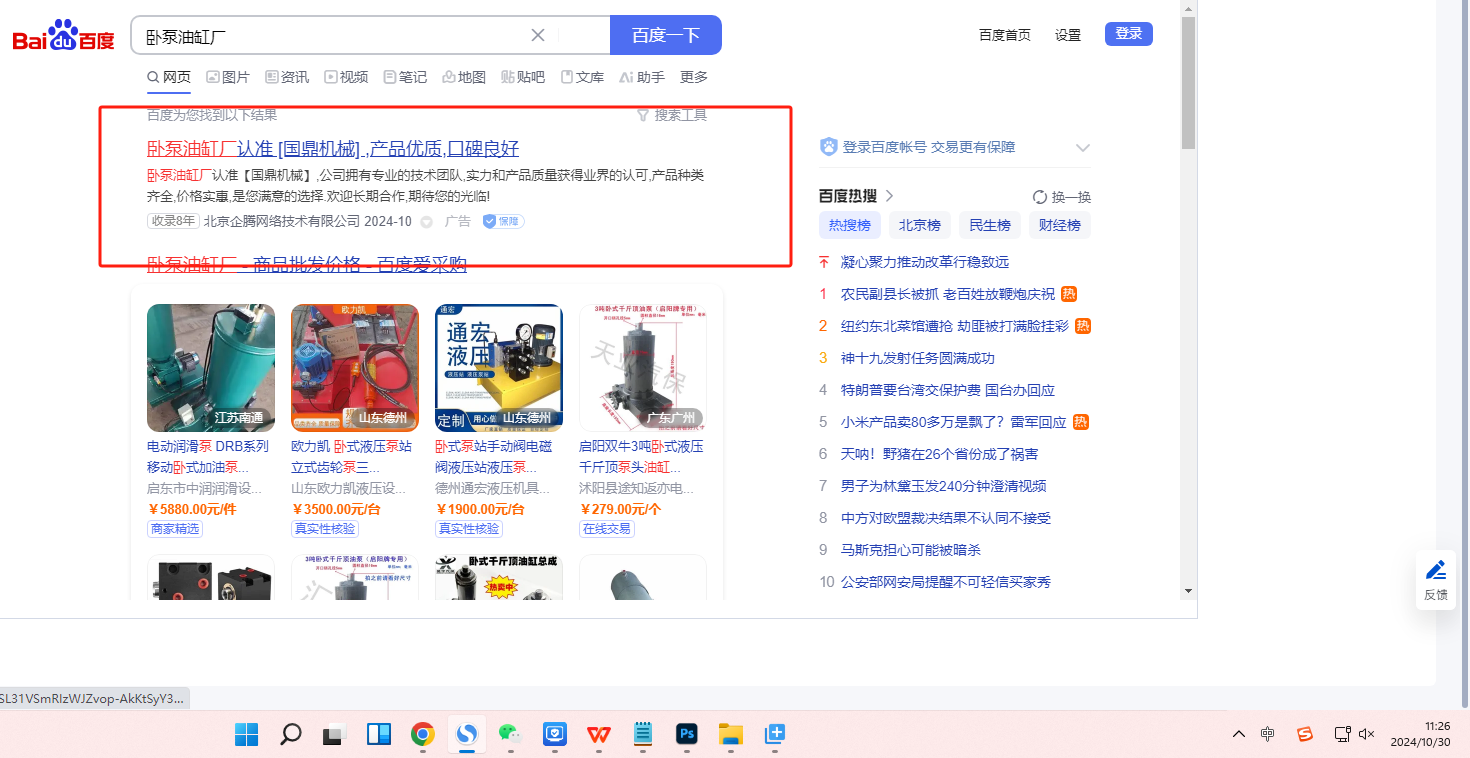1470x758 pixels.
Task: Open the 广东广州 jack pump image
Action: 643,368
